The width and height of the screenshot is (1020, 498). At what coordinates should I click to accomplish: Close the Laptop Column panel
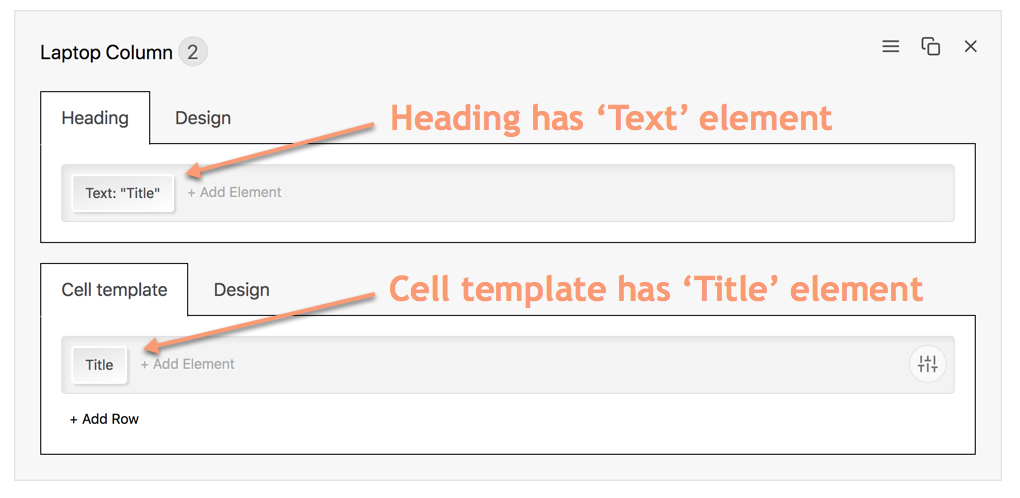[x=970, y=47]
